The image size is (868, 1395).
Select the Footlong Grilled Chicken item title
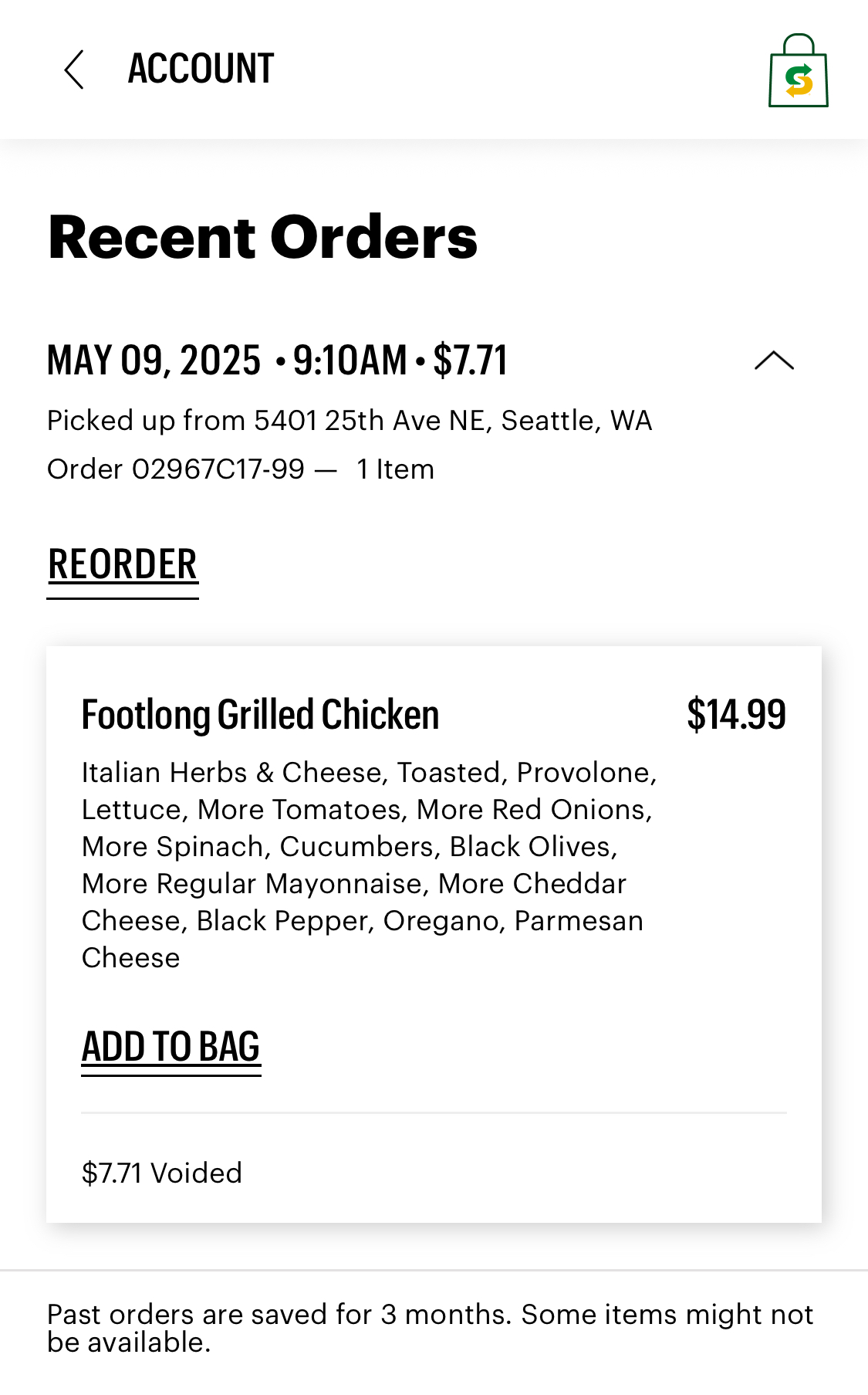[x=260, y=715]
